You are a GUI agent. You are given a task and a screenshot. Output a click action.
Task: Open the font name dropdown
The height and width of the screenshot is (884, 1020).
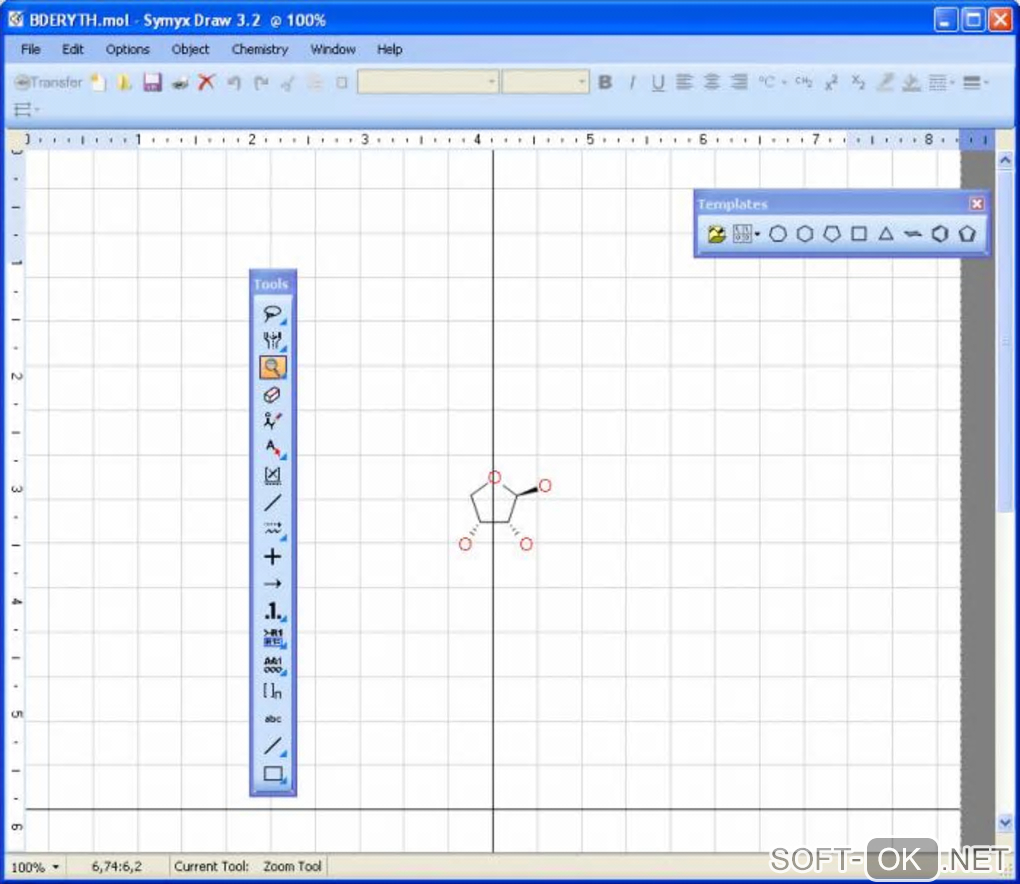pos(428,82)
